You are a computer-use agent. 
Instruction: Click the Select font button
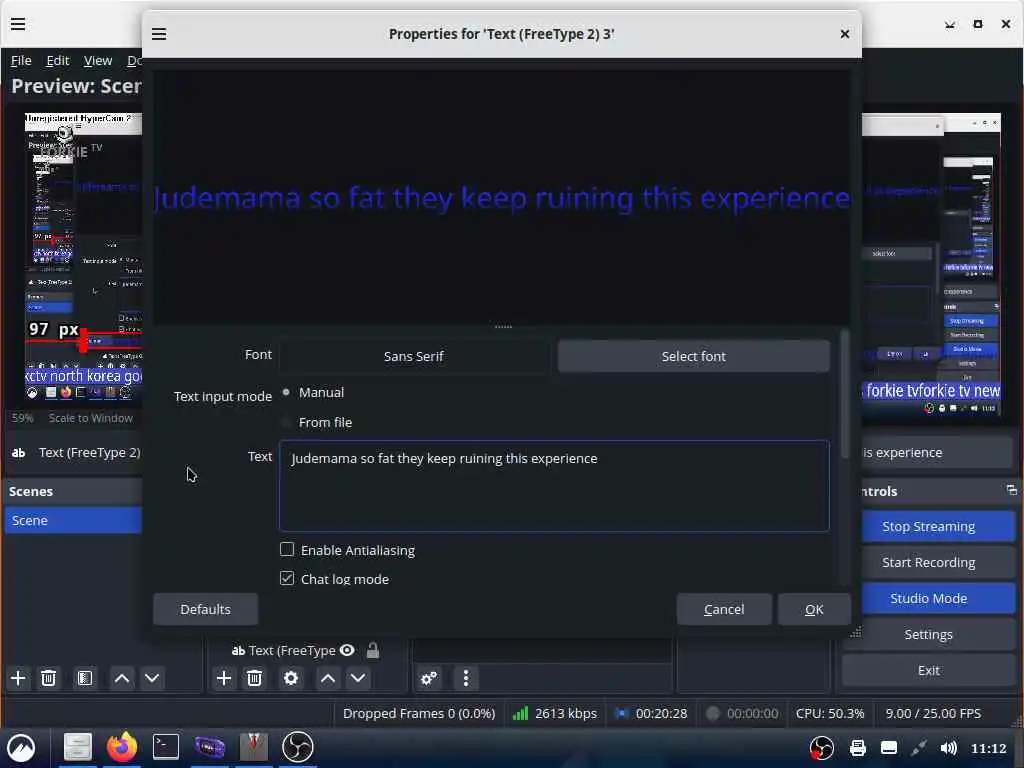tap(694, 356)
